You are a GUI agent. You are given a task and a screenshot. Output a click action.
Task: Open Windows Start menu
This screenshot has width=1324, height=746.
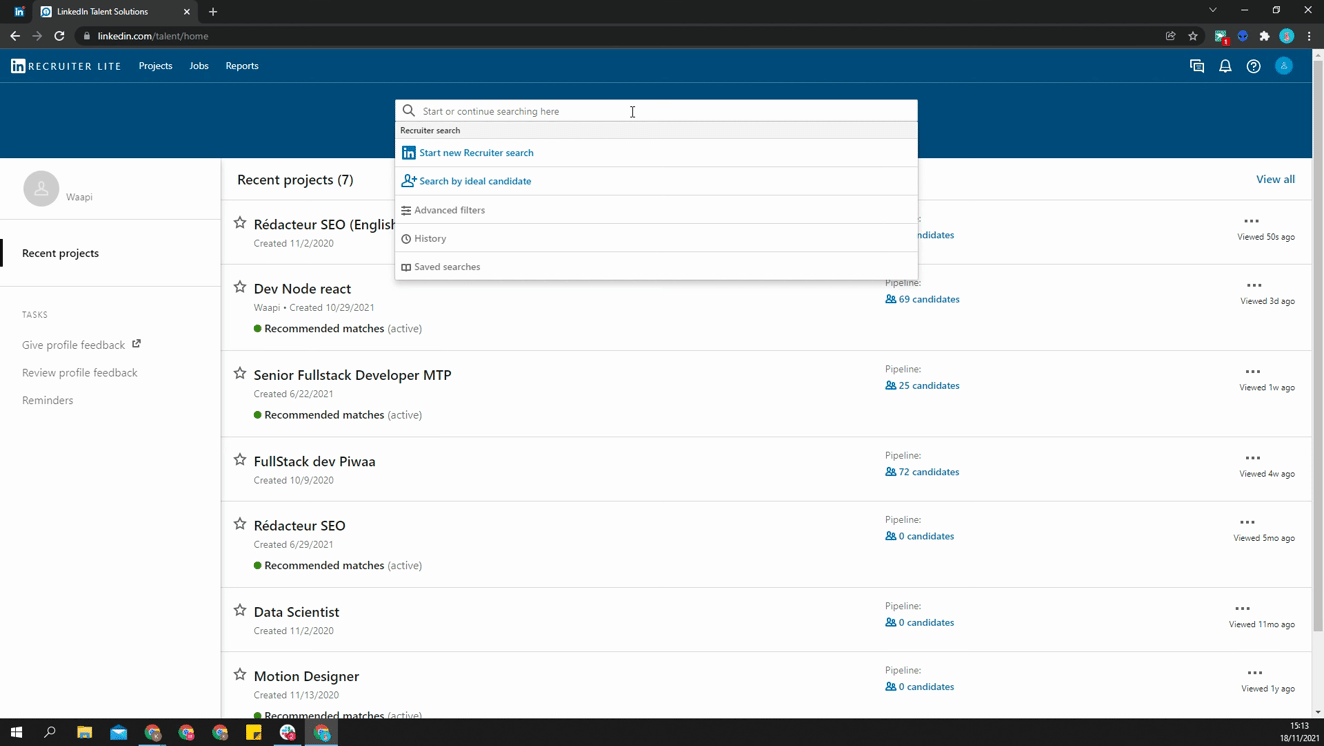(x=16, y=732)
